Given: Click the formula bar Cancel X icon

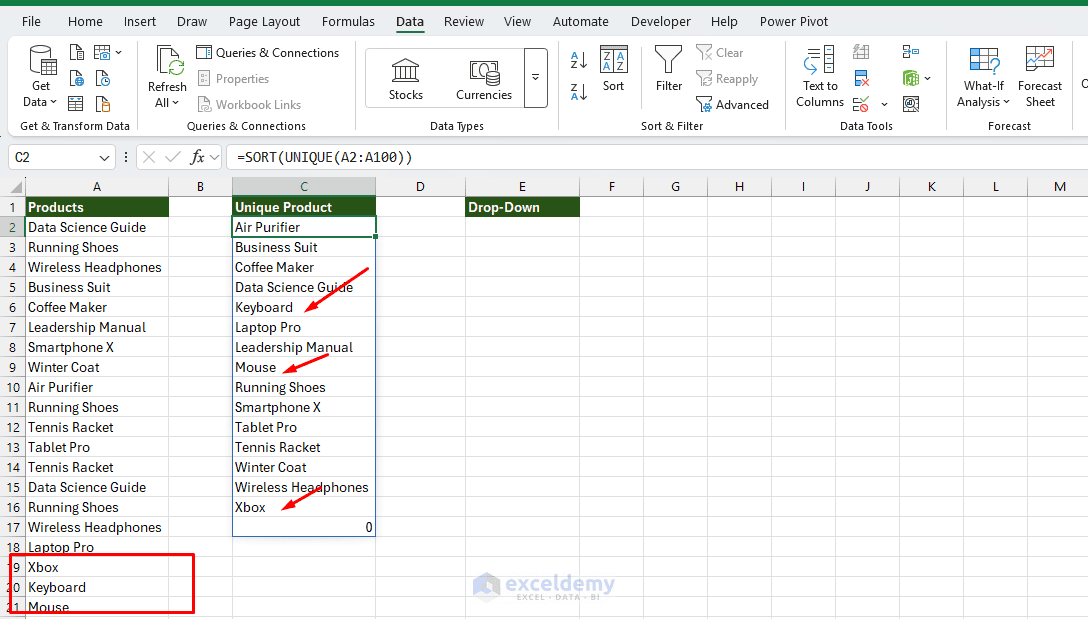Looking at the screenshot, I should click(148, 158).
